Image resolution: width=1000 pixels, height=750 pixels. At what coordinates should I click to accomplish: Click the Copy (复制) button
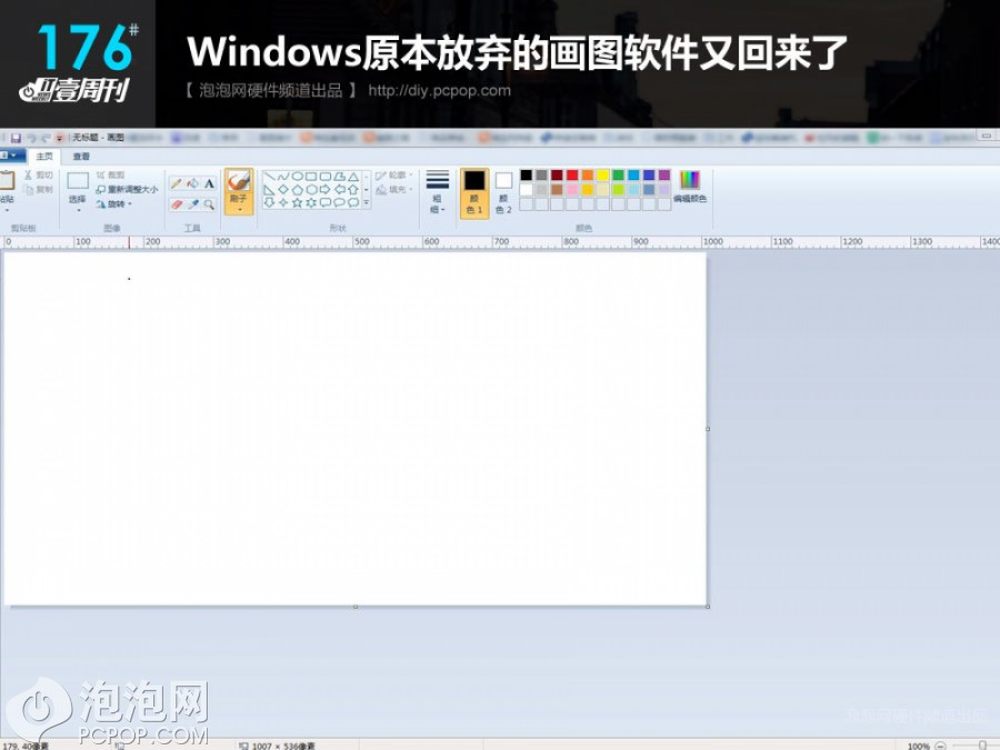tap(38, 189)
